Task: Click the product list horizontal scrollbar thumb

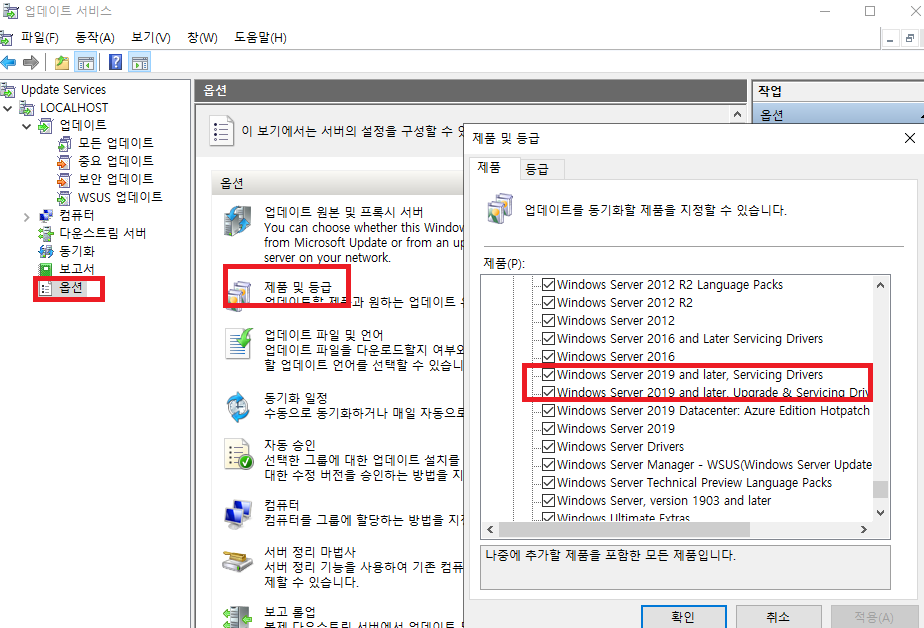Action: (624, 530)
